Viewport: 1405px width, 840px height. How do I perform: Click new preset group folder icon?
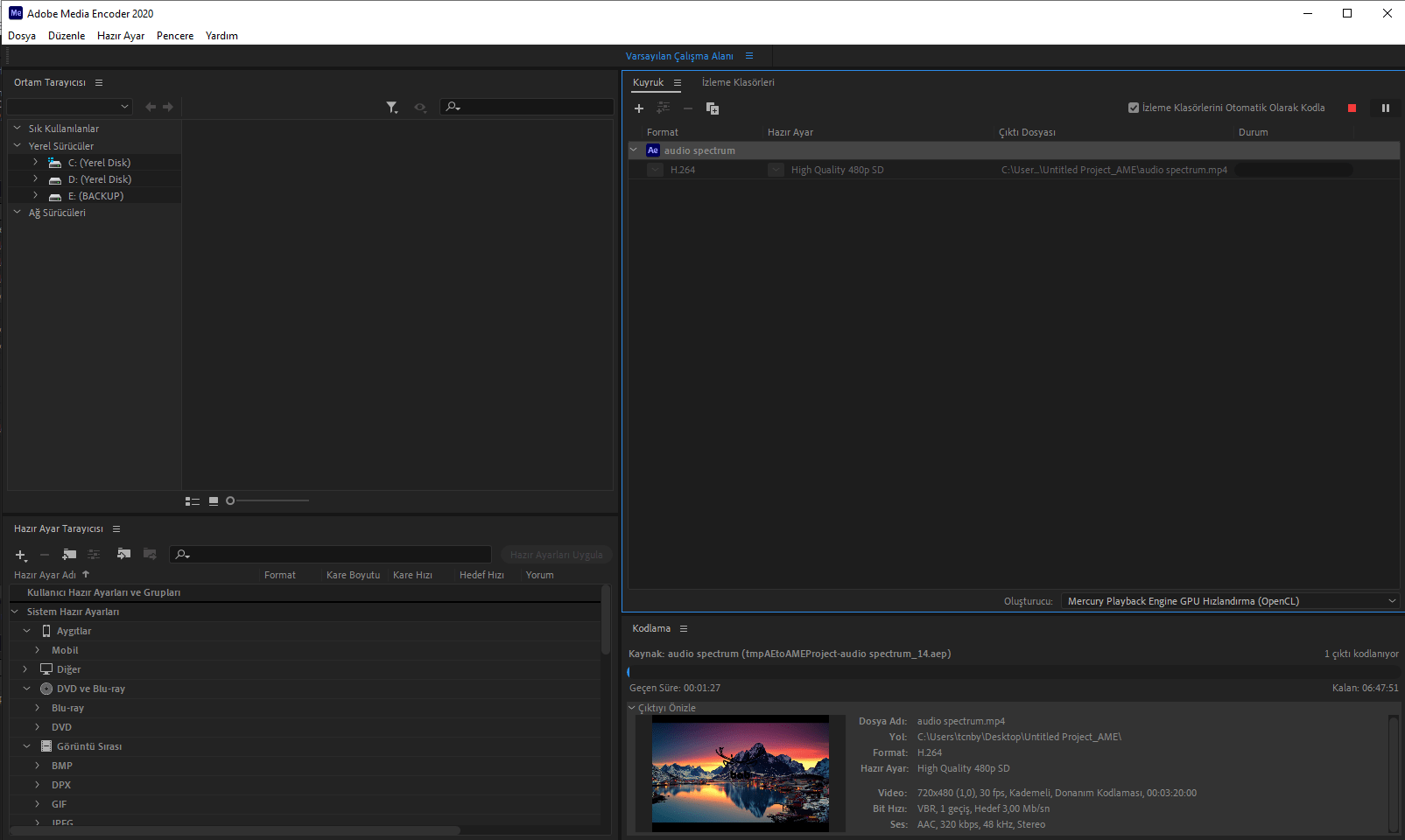pos(69,555)
